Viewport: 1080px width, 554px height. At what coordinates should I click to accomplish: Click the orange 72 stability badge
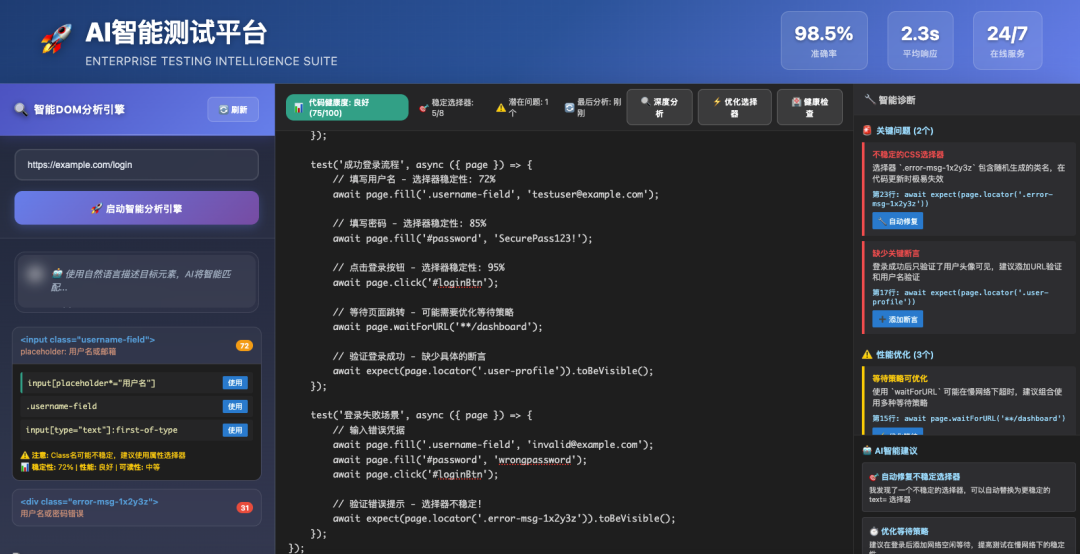click(245, 345)
